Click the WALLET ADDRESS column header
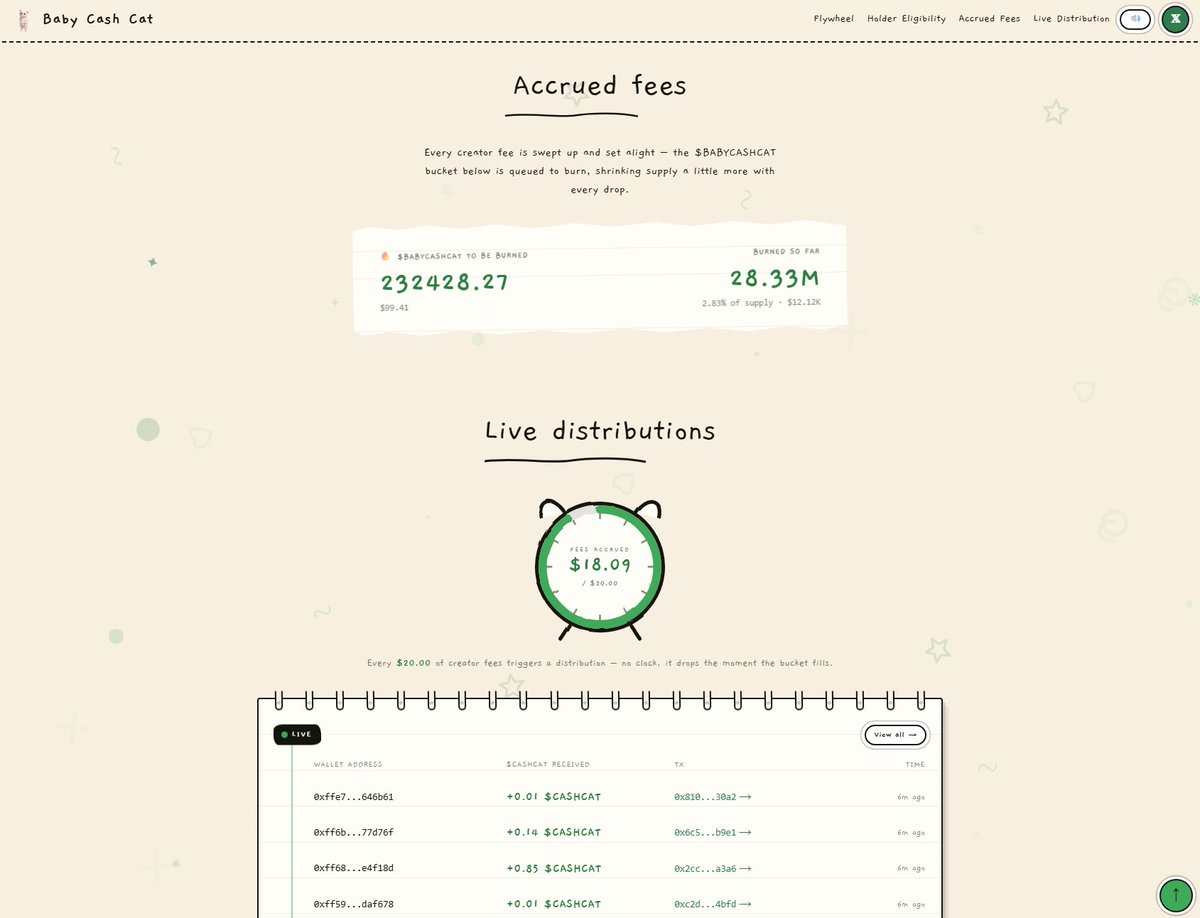Viewport: 1200px width, 918px height. (347, 765)
